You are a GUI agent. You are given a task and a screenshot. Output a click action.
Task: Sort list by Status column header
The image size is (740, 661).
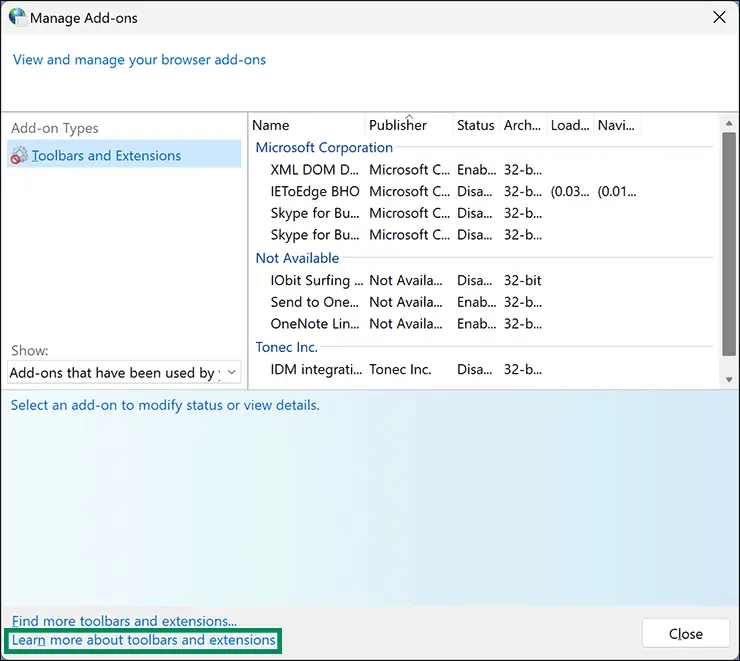click(475, 125)
